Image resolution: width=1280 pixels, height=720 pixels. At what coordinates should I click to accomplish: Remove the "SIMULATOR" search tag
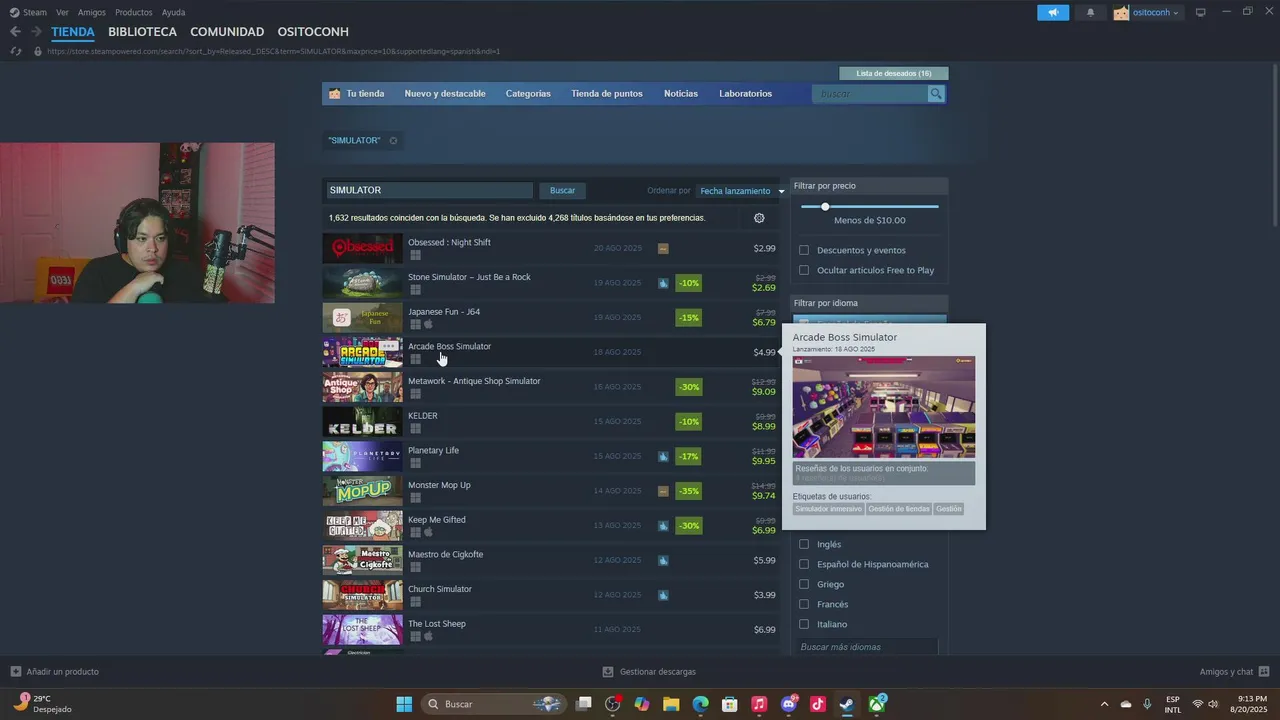(x=393, y=141)
